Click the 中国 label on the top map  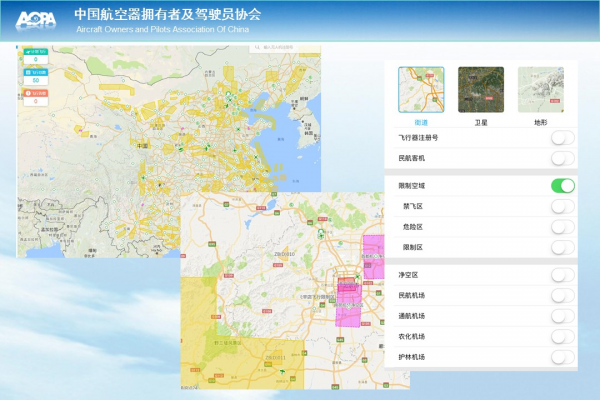pyautogui.click(x=142, y=146)
